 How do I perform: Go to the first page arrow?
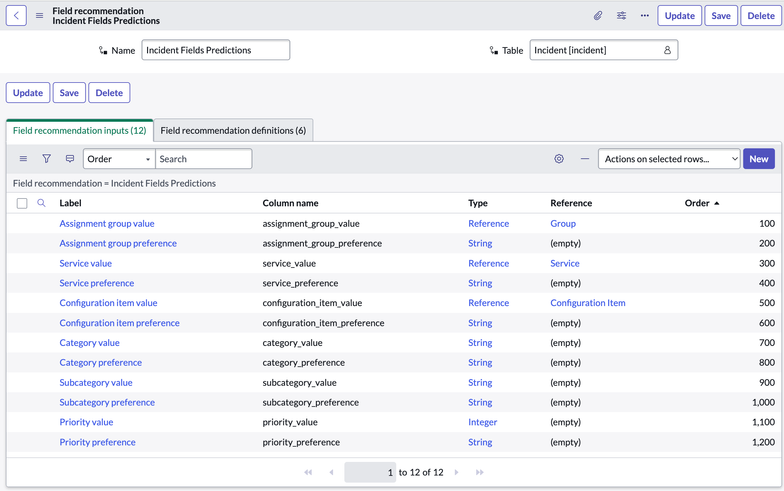point(308,472)
